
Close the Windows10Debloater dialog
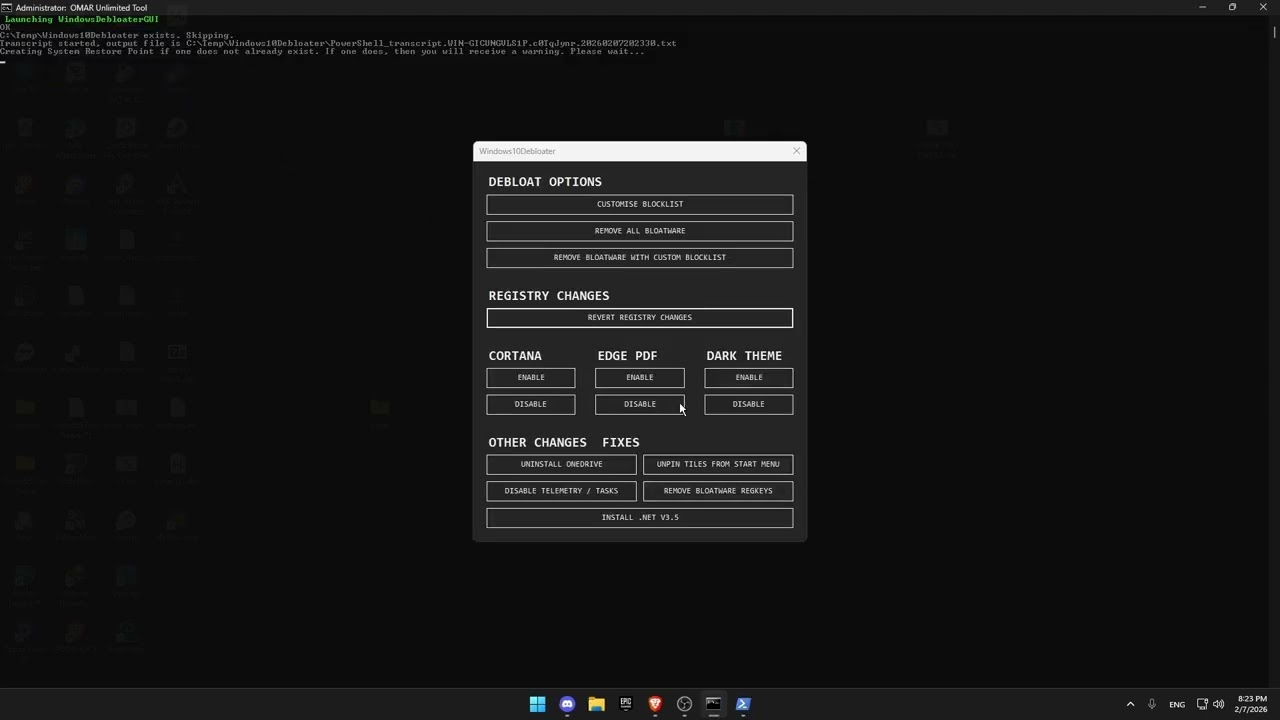coord(796,151)
